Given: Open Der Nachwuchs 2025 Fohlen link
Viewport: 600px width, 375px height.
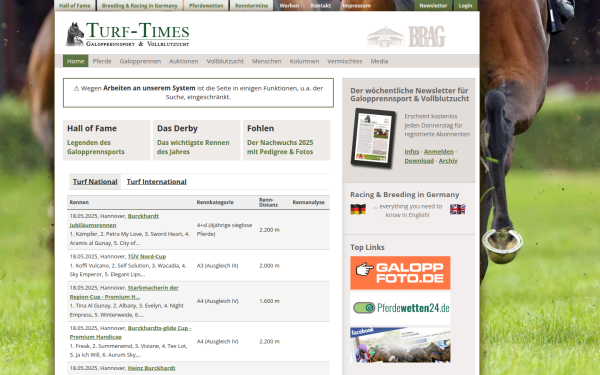Looking at the screenshot, I should (280, 147).
